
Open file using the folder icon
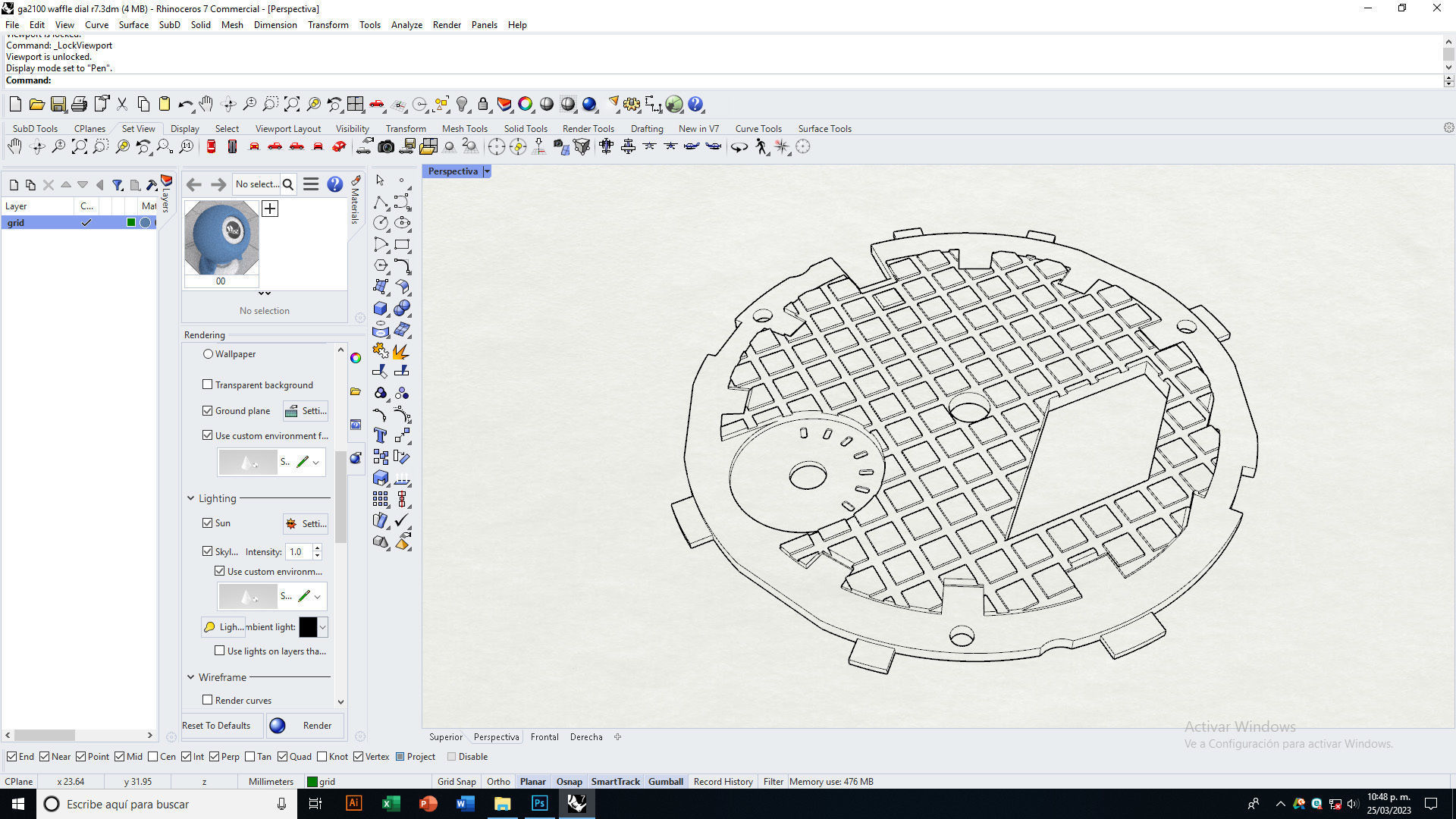(x=36, y=104)
